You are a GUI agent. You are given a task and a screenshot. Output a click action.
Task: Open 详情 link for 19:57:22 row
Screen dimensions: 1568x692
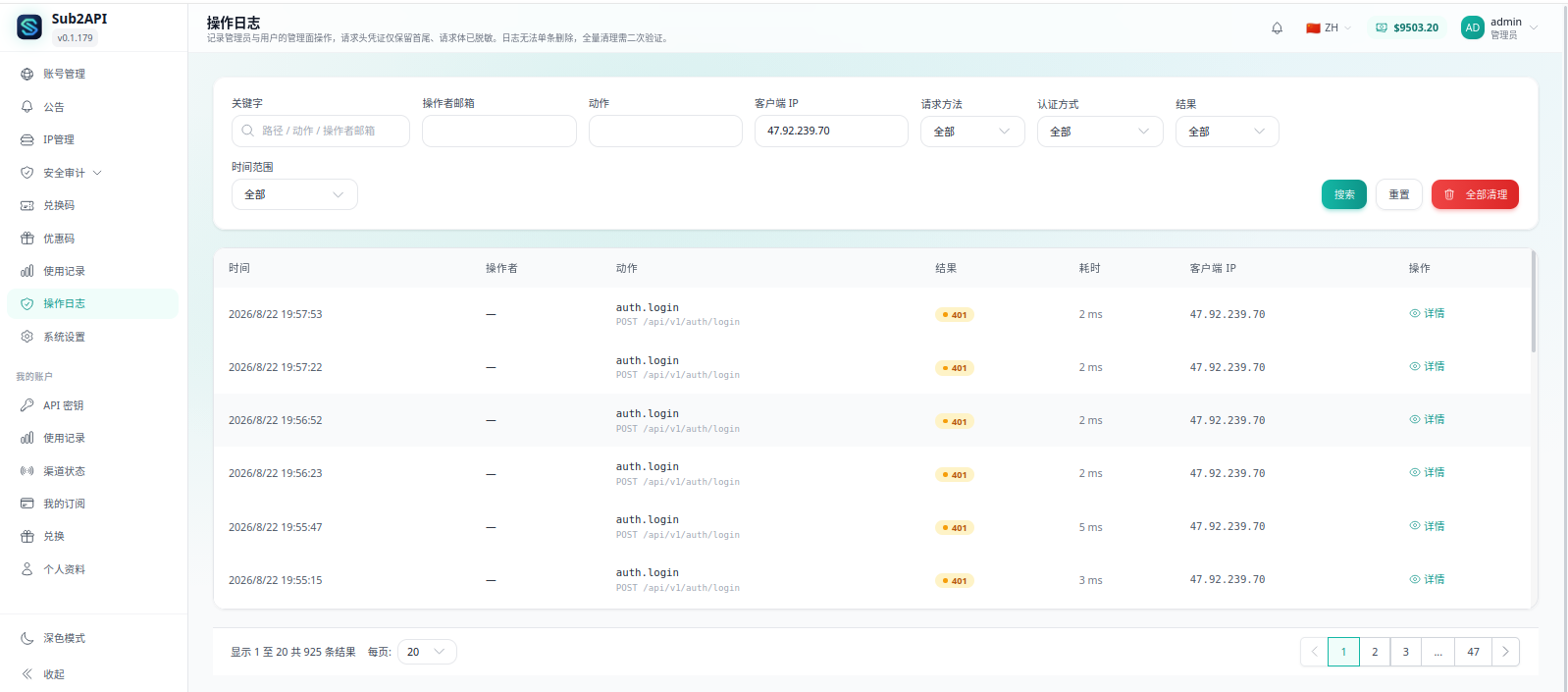coord(1428,366)
